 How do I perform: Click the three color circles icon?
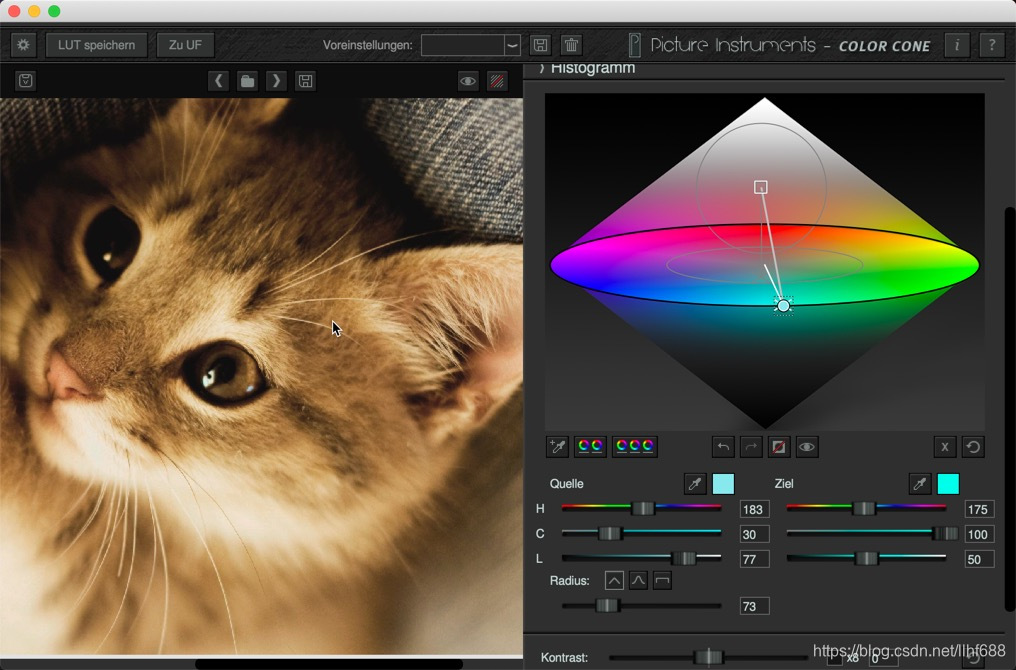coord(635,446)
